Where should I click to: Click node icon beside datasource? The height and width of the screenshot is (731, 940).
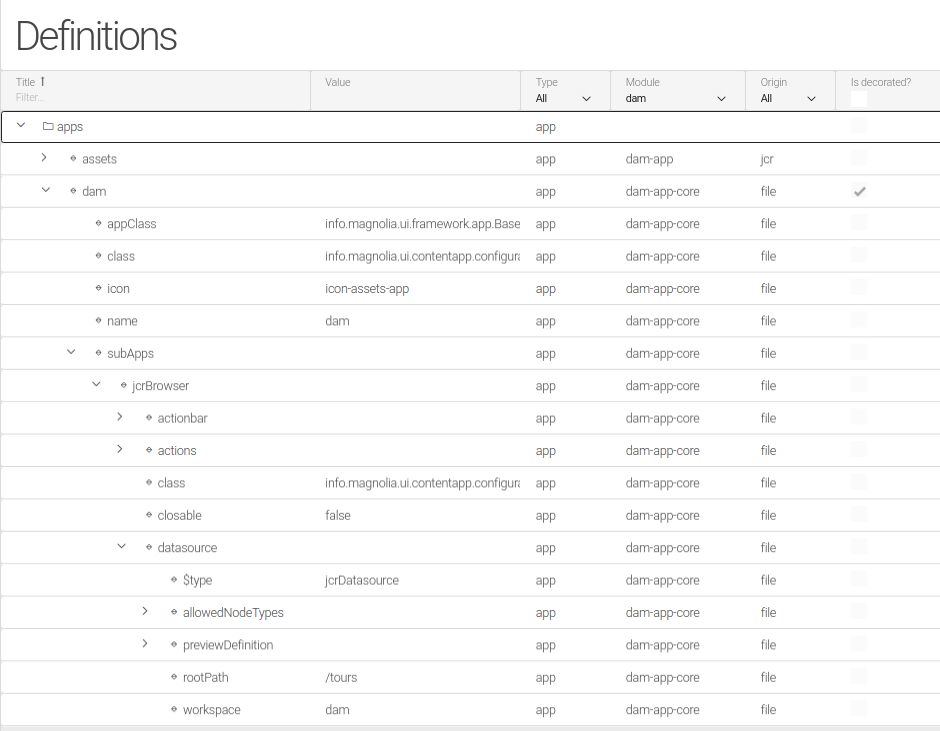point(149,548)
